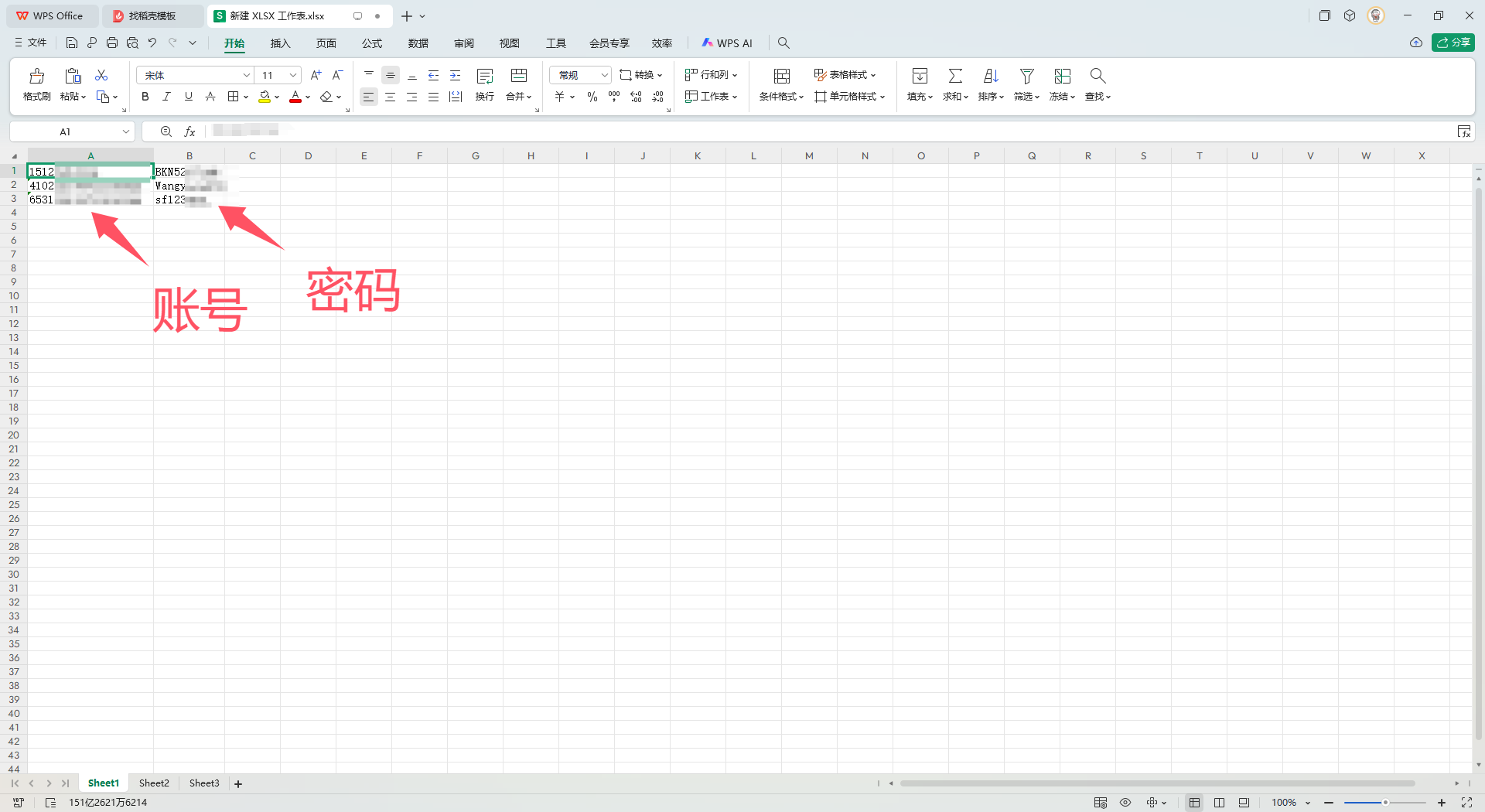Click the Cut scissors icon

coord(101,75)
